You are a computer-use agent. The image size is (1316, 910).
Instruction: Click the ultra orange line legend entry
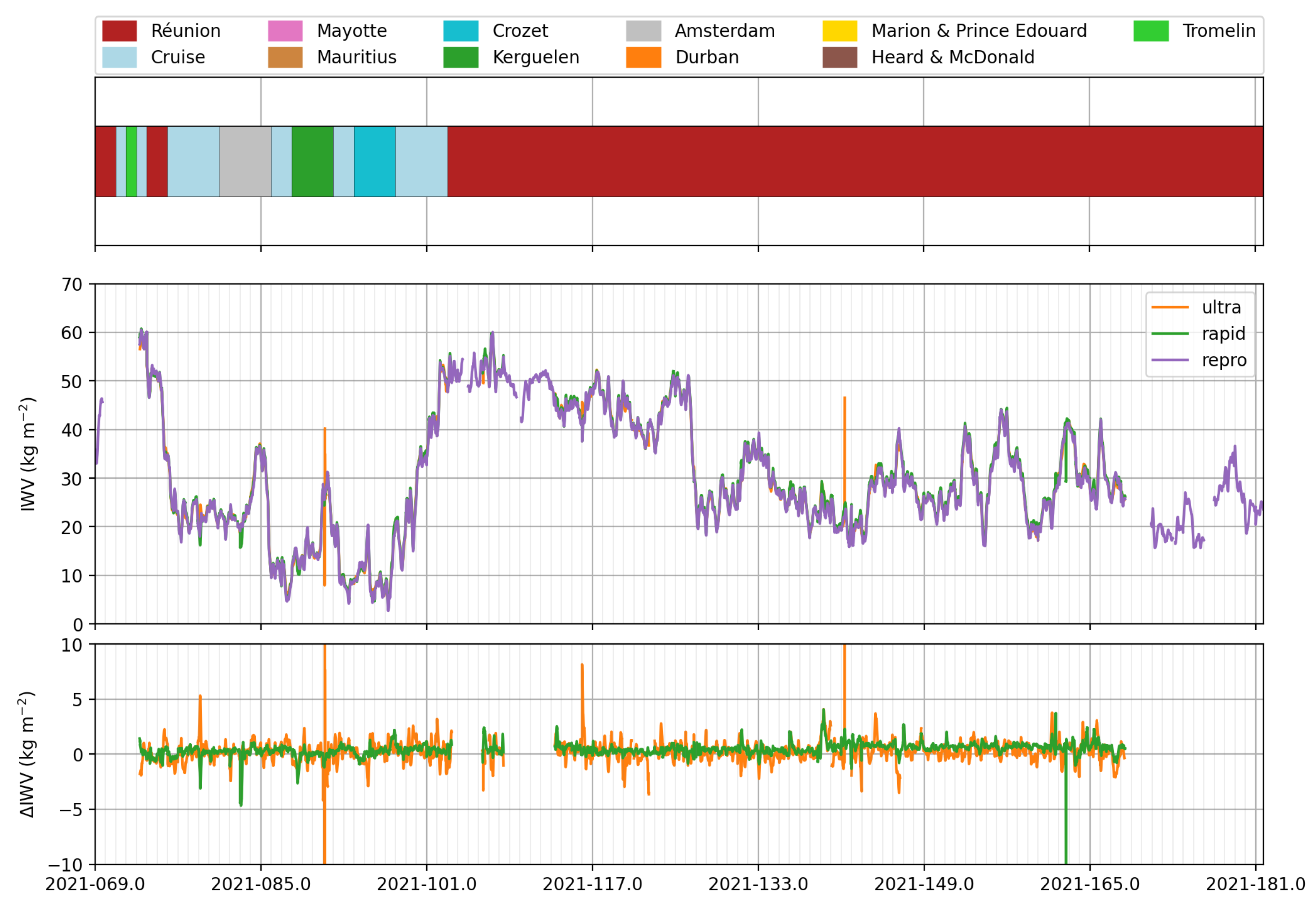tap(1169, 307)
